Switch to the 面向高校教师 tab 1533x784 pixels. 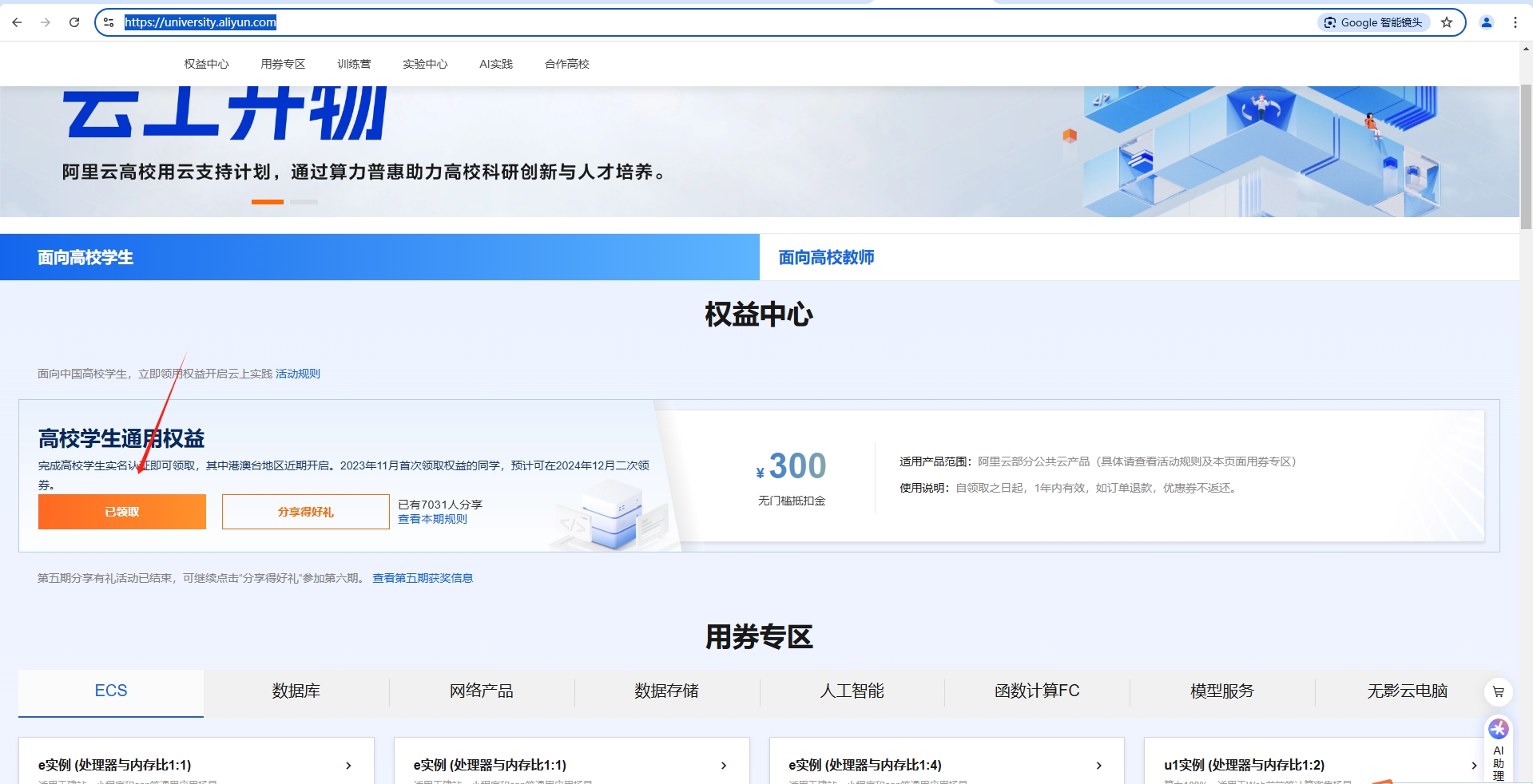click(1139, 257)
